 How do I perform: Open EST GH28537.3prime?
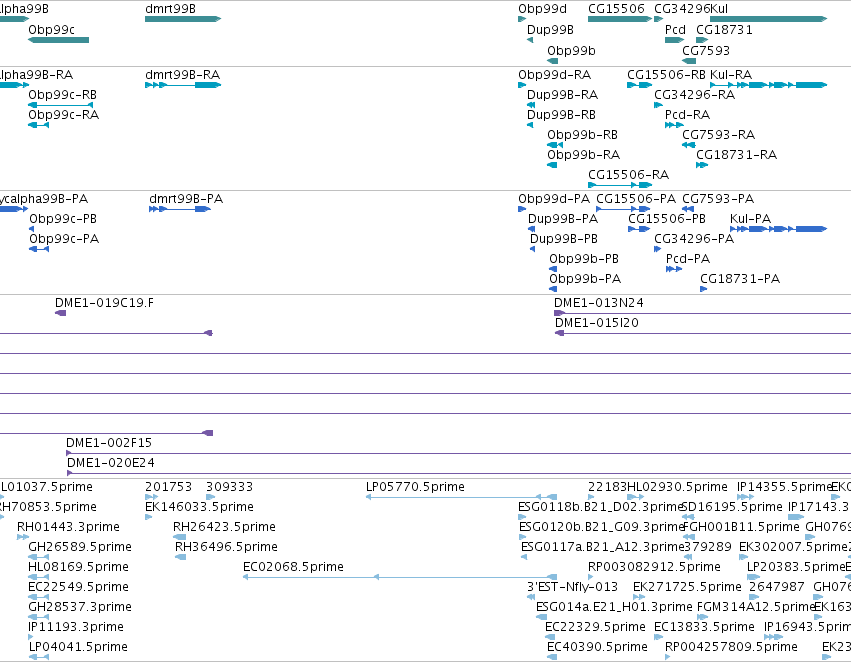[x=80, y=607]
